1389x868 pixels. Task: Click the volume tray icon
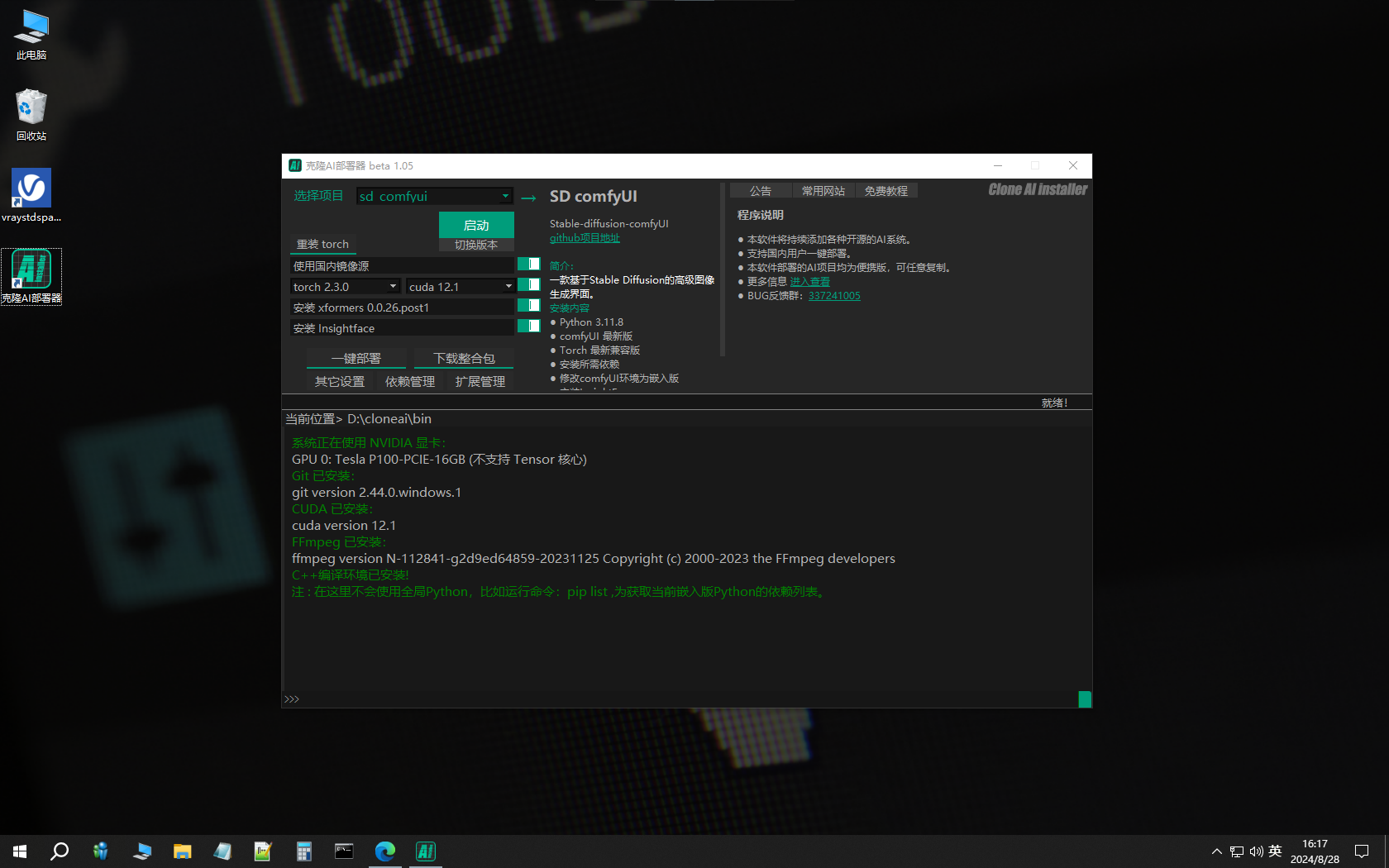tap(1256, 851)
